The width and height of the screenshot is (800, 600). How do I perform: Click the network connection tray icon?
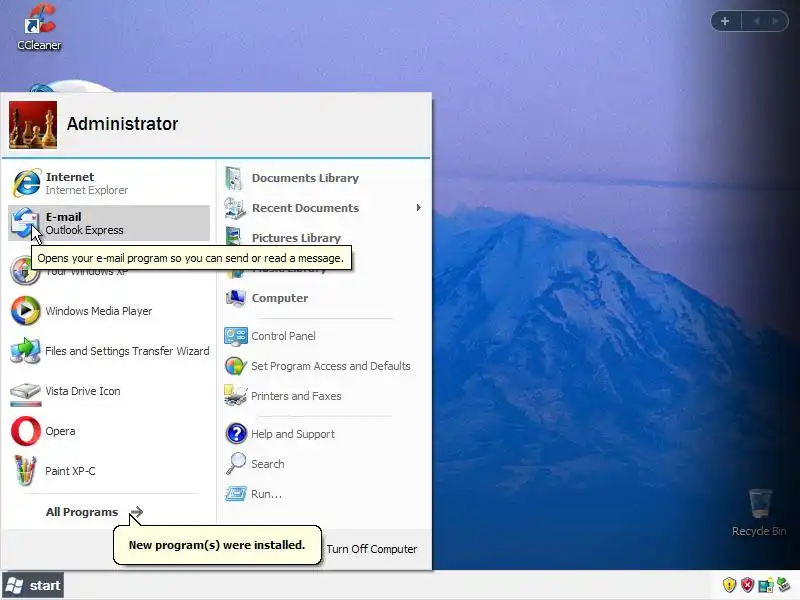[x=765, y=585]
